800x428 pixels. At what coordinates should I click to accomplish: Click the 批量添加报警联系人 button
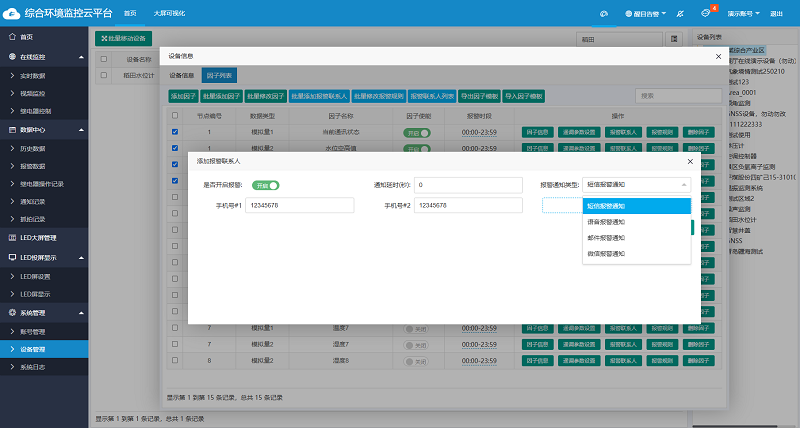[320, 96]
